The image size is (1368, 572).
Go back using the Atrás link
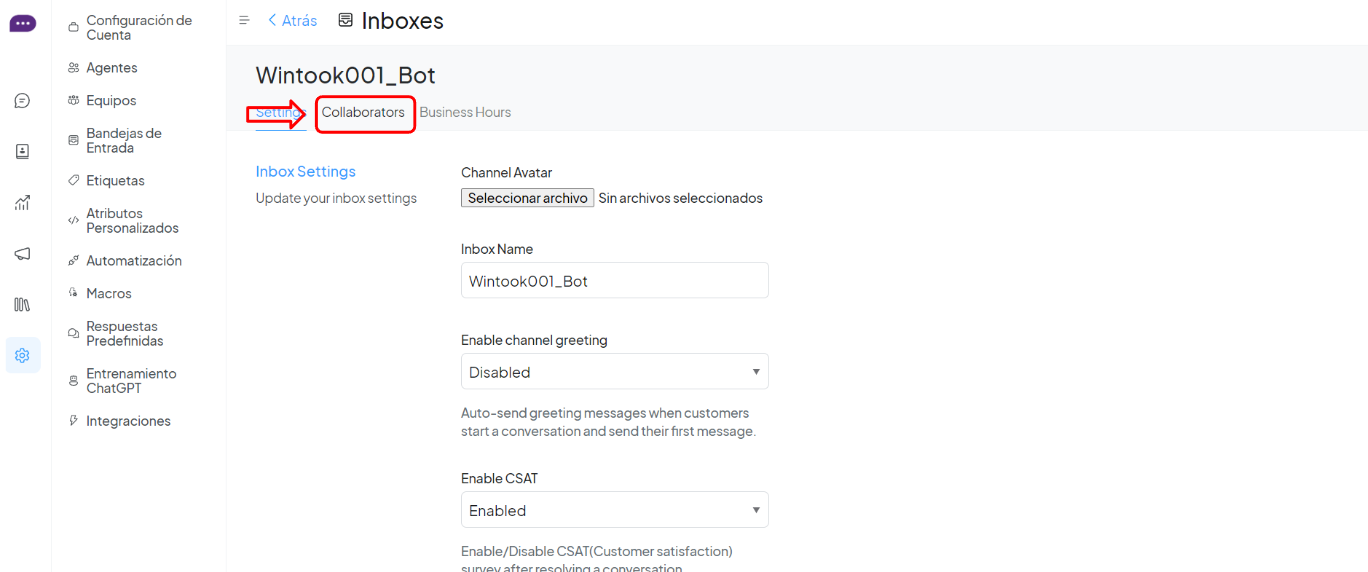click(x=292, y=20)
